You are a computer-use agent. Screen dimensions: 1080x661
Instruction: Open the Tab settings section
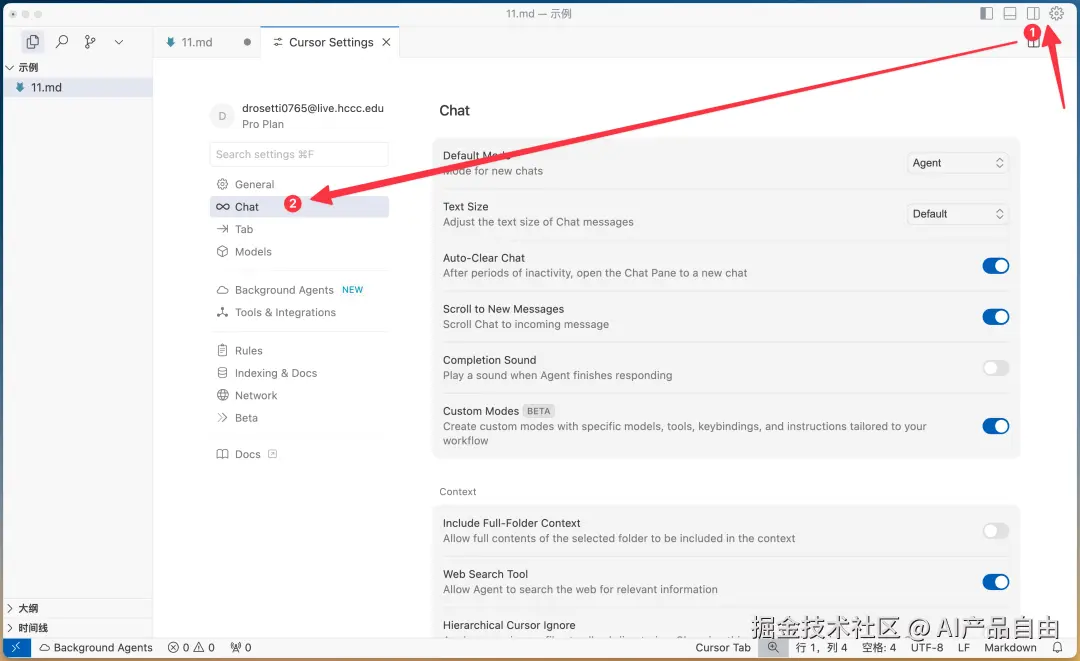[x=299, y=229]
